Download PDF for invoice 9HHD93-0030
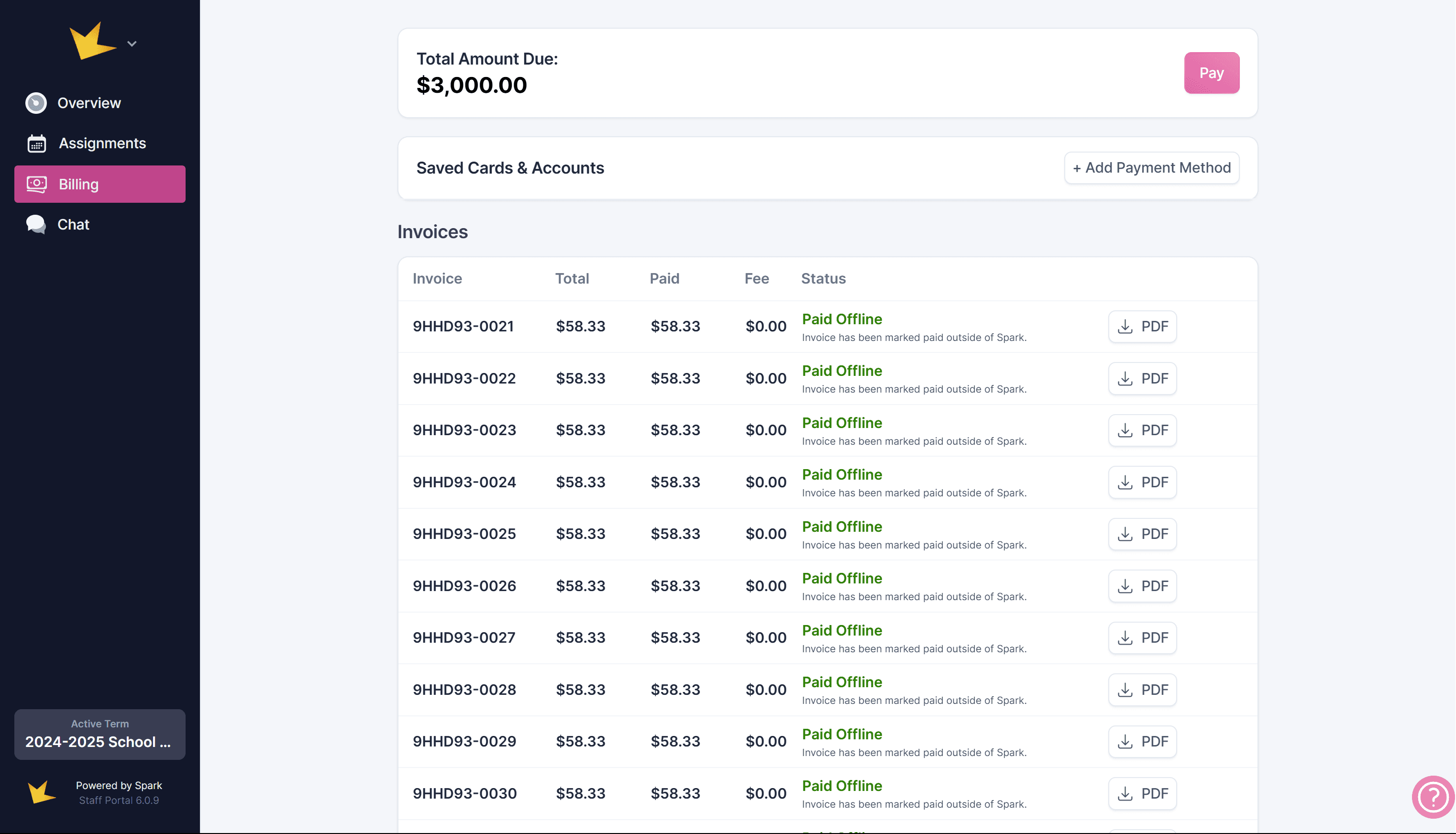 (x=1142, y=793)
